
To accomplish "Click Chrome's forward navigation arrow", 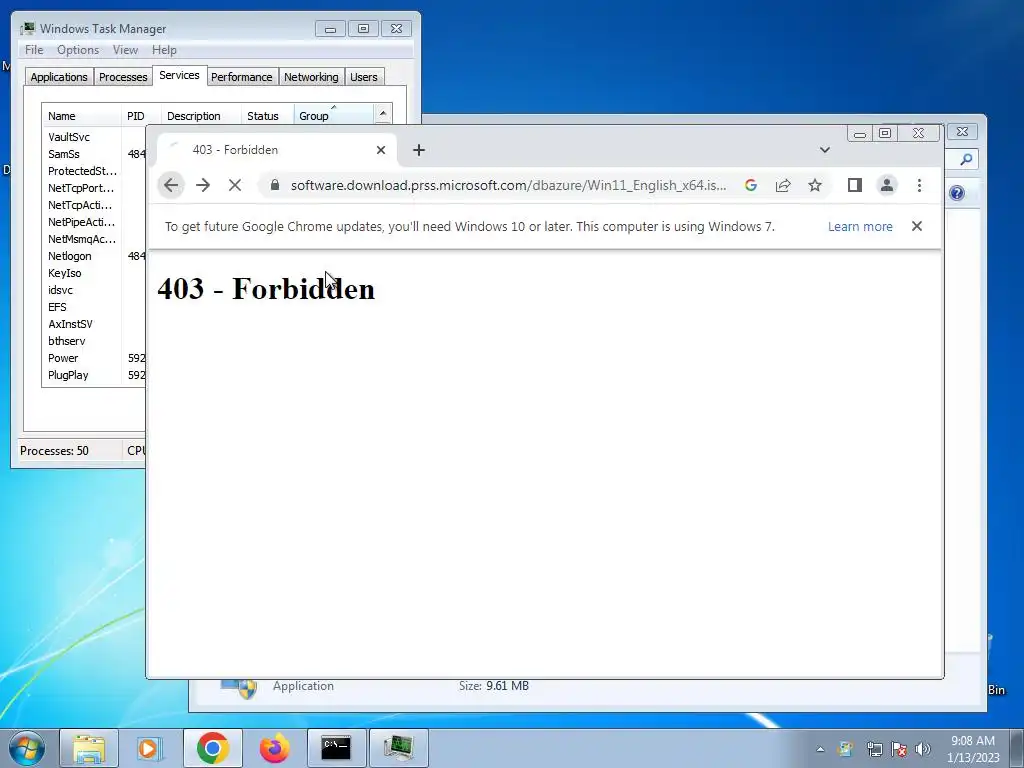I will pyautogui.click(x=203, y=185).
